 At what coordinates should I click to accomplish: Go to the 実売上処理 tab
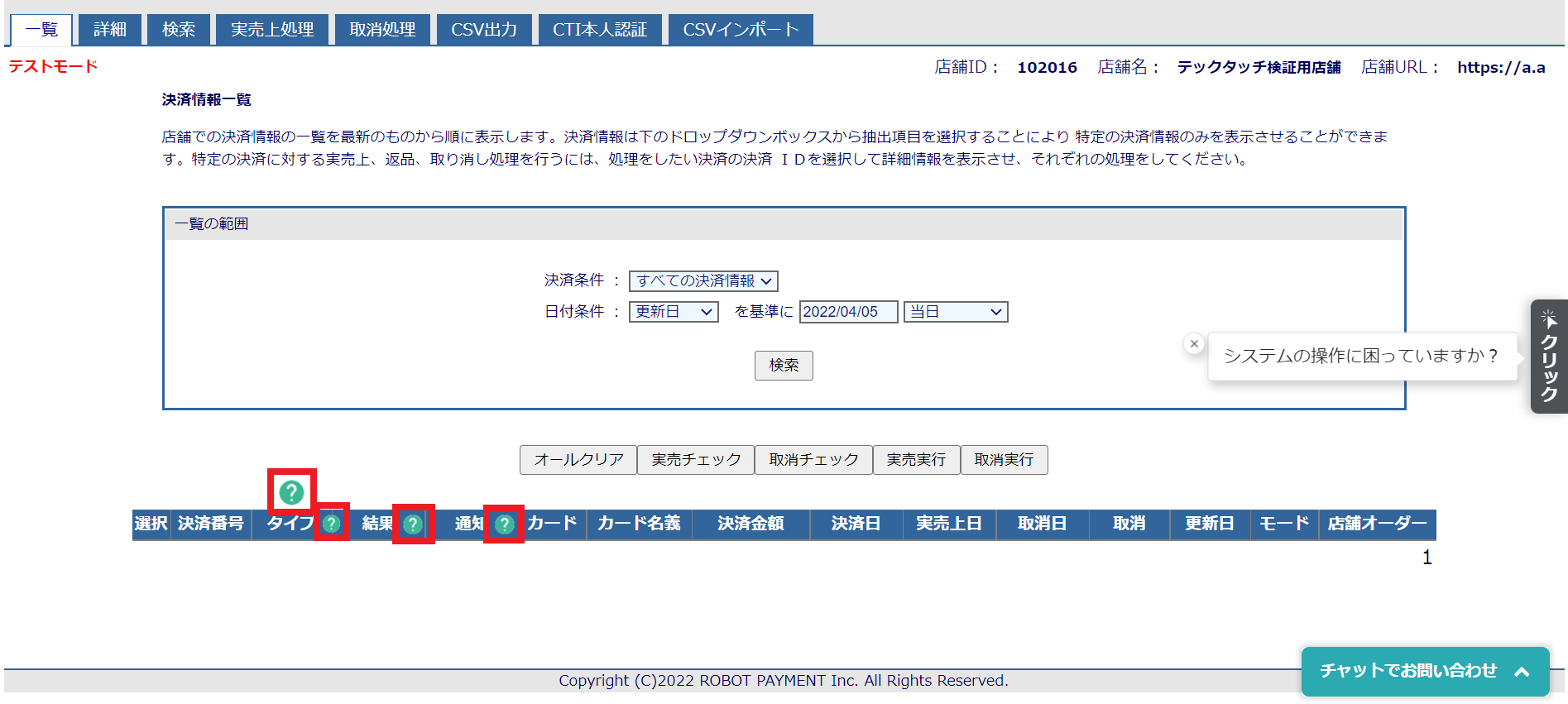271,30
